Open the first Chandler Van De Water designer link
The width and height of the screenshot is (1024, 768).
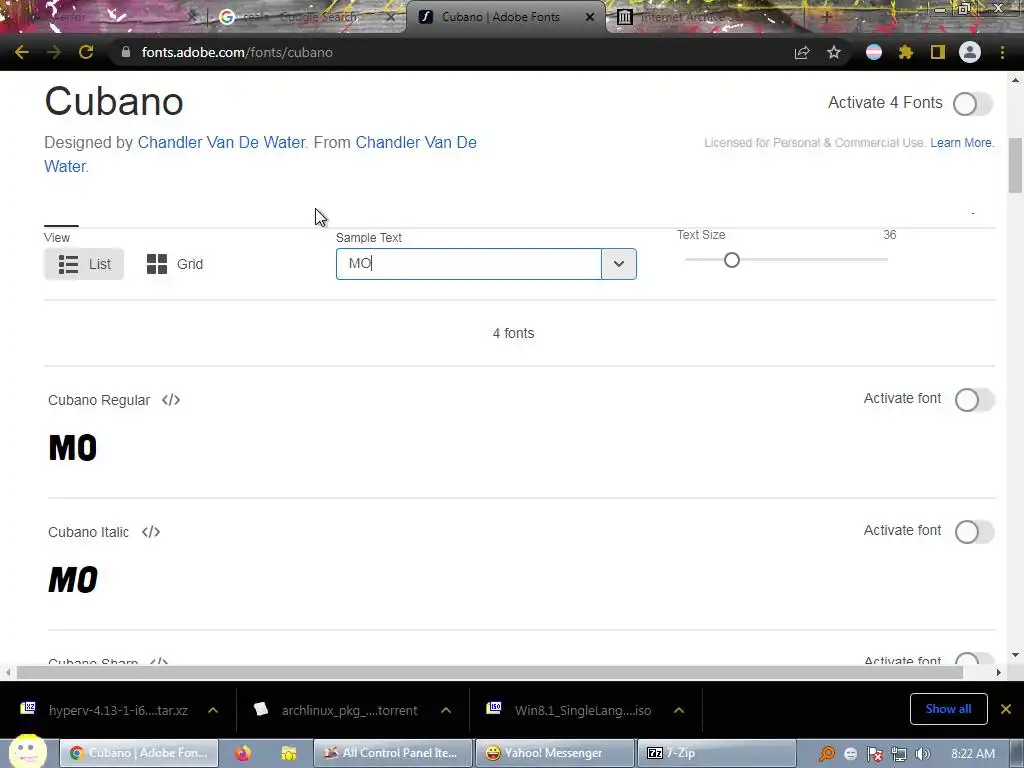coord(221,142)
